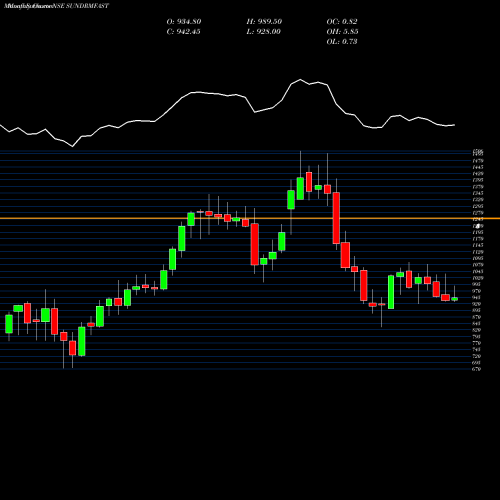Click the 995 label on price axis
The image size is (500, 500).
click(x=477, y=284)
